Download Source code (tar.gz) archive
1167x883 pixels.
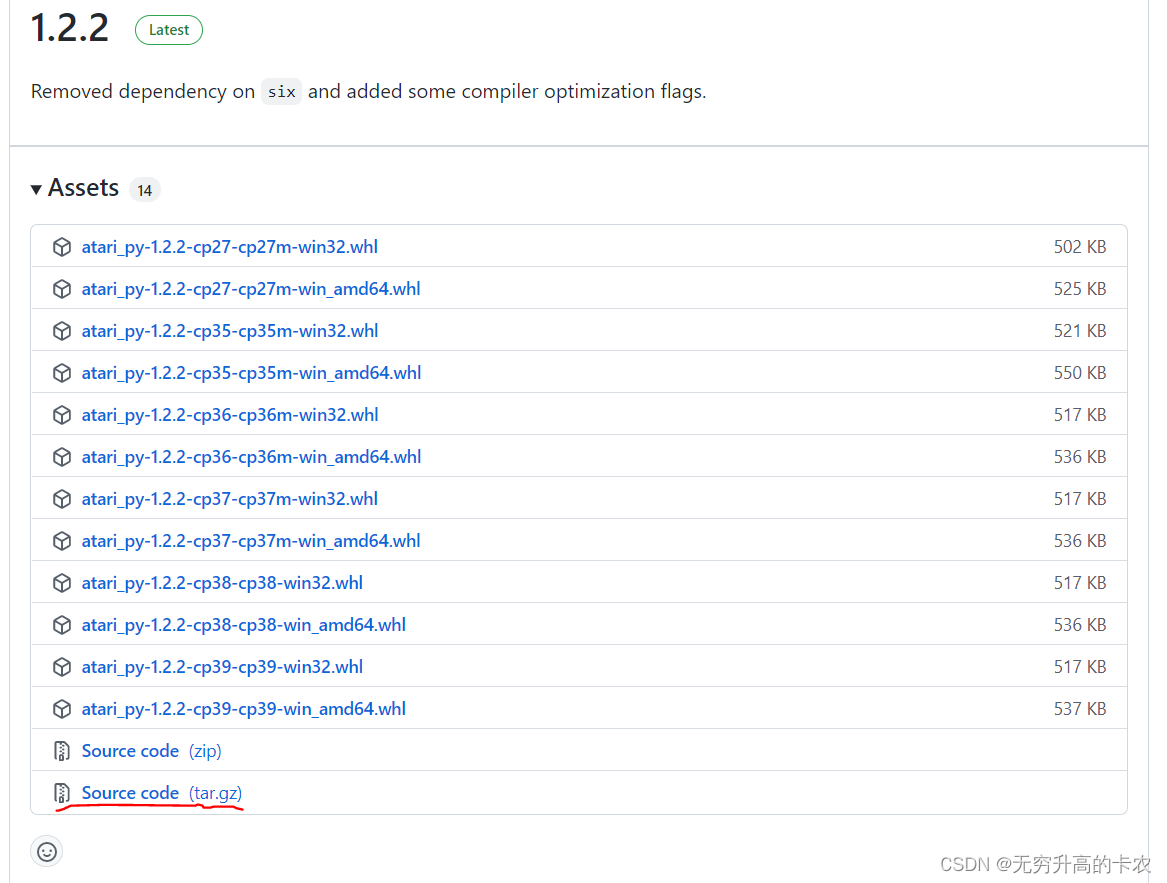point(162,794)
